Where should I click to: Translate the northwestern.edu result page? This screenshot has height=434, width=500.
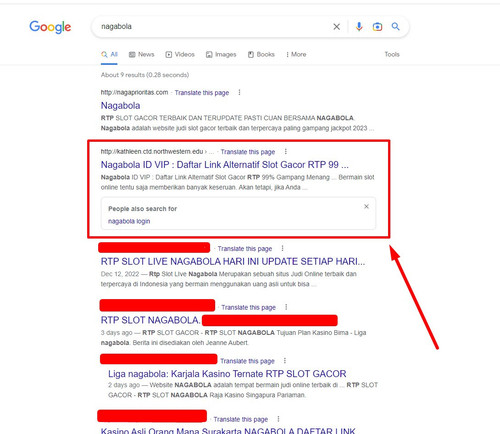click(248, 152)
